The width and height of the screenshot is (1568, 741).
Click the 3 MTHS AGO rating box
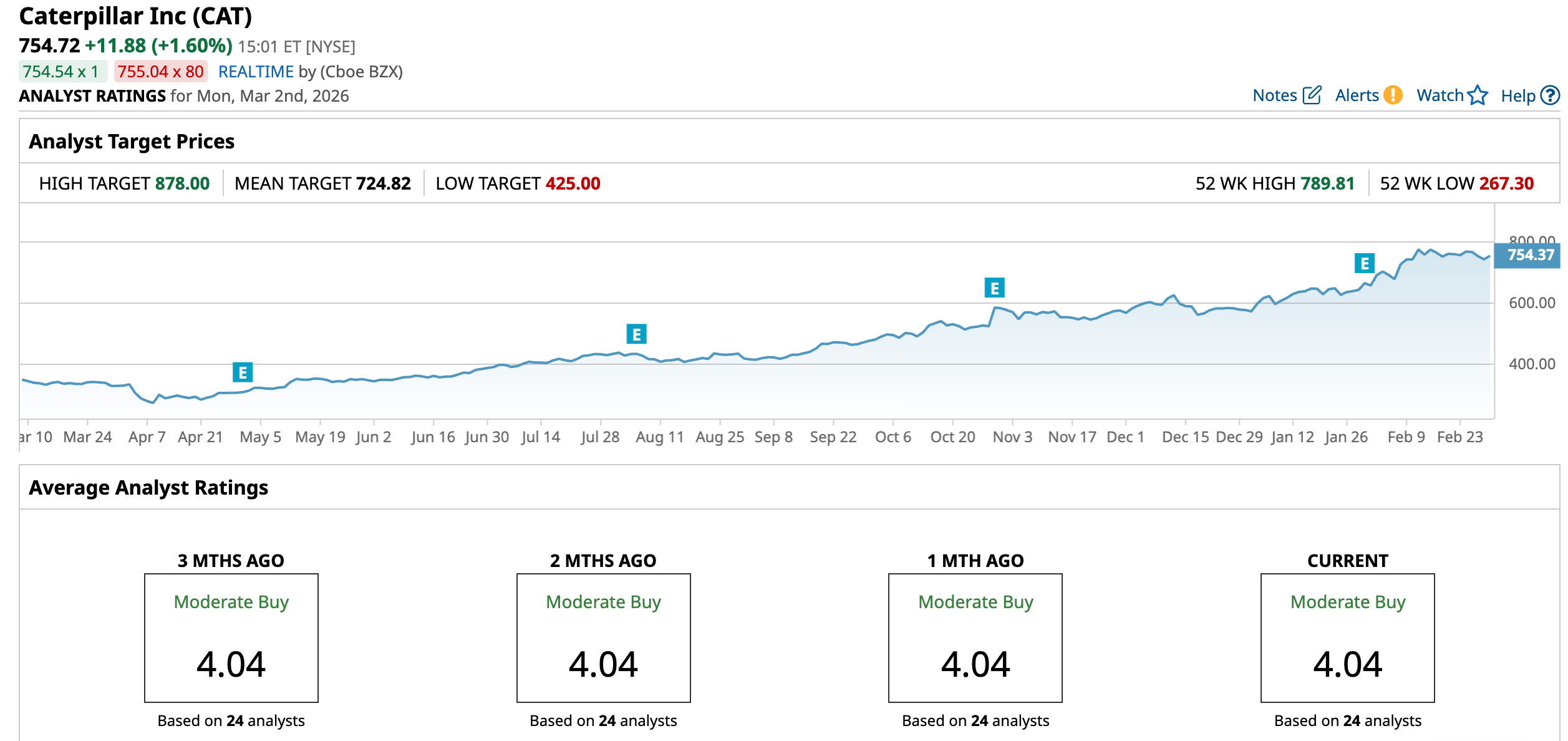(231, 637)
